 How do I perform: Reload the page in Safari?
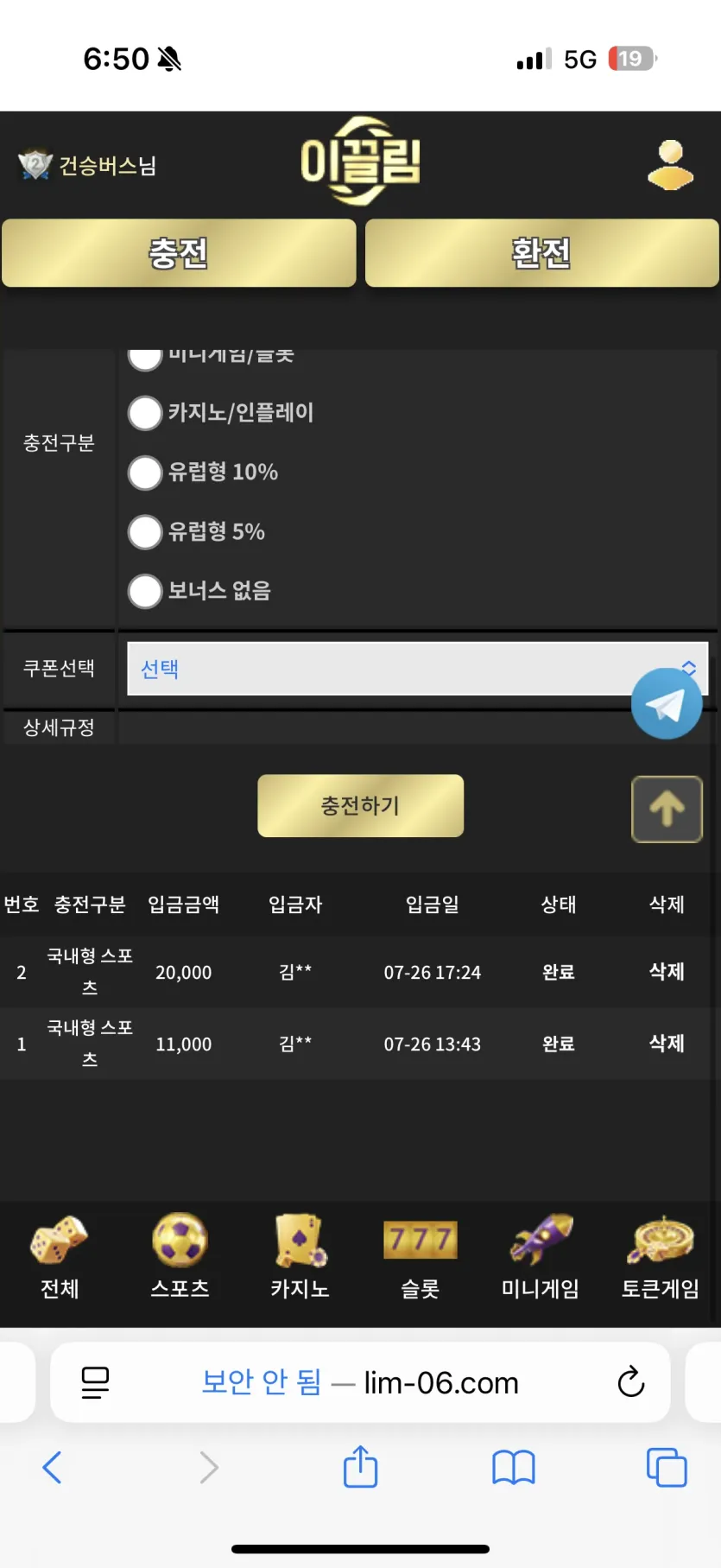(x=631, y=1381)
